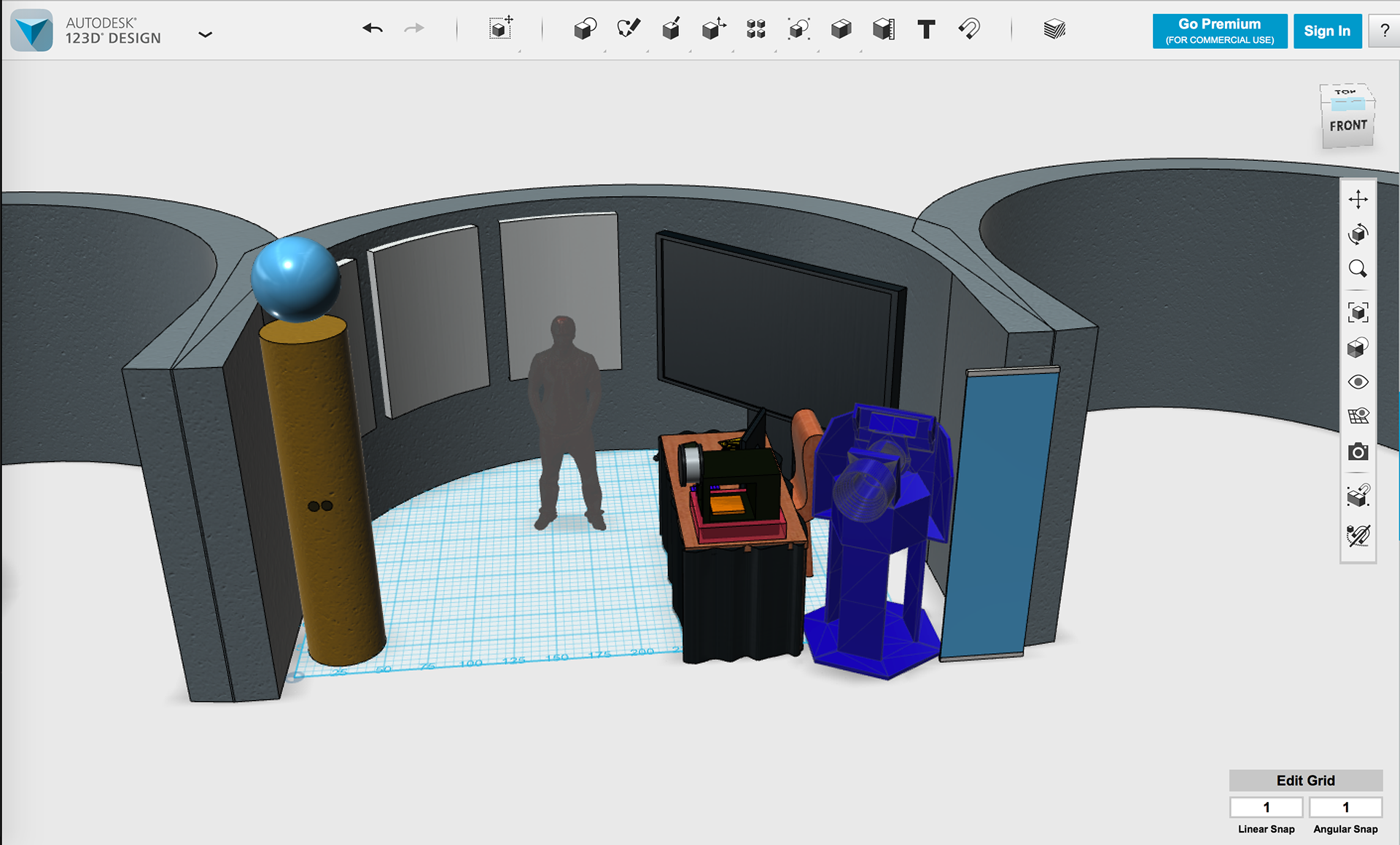Click the Go Premium button

pos(1219,31)
